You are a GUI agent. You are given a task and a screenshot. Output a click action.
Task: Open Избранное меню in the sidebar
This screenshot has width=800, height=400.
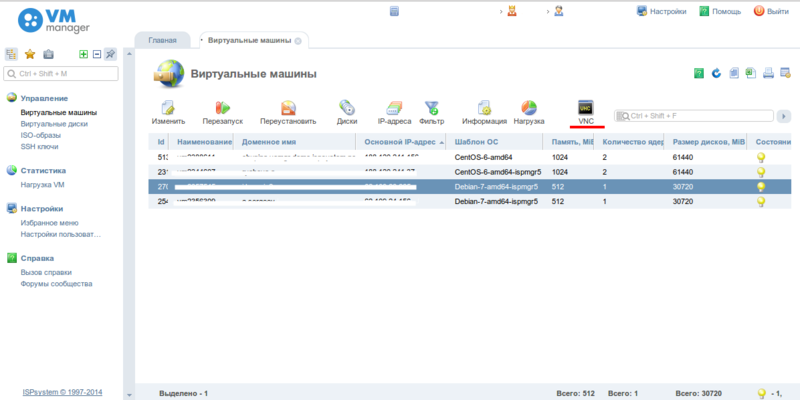tap(49, 223)
